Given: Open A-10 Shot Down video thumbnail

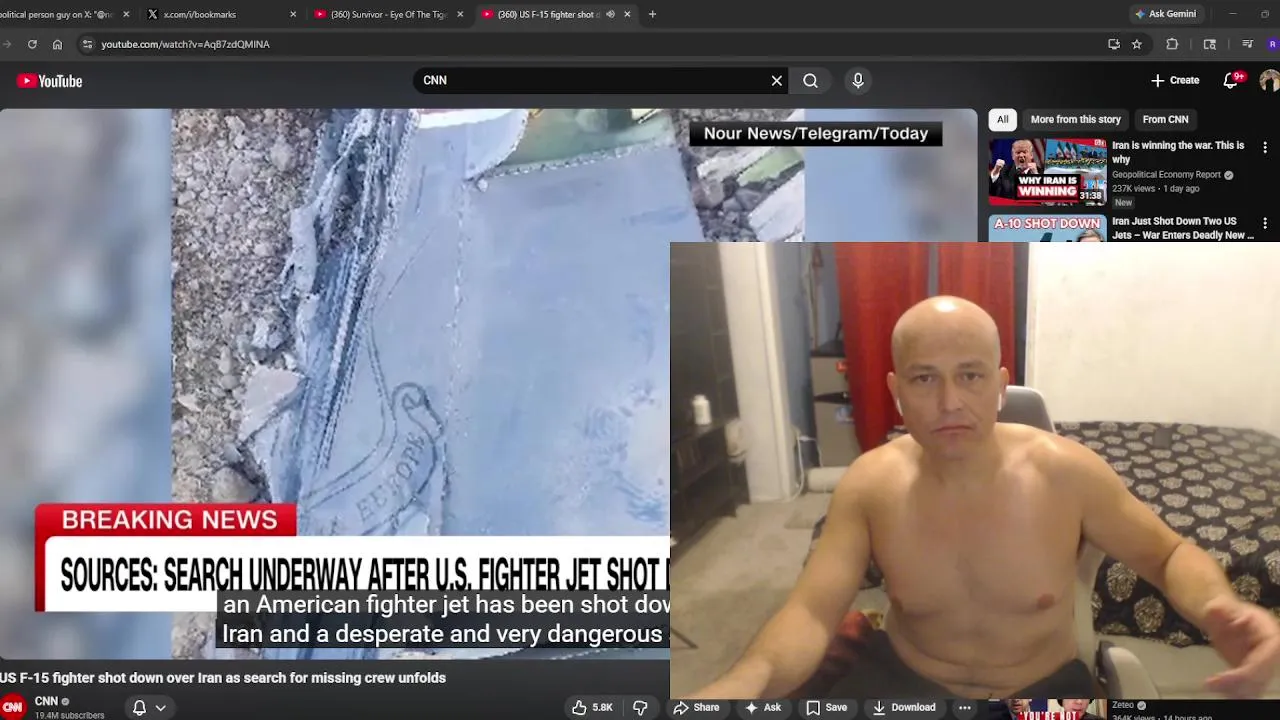Looking at the screenshot, I should [x=1047, y=228].
